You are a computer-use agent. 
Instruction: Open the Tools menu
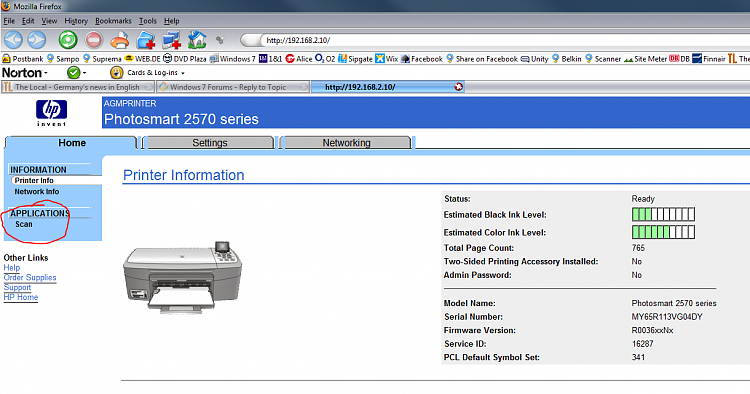click(147, 21)
